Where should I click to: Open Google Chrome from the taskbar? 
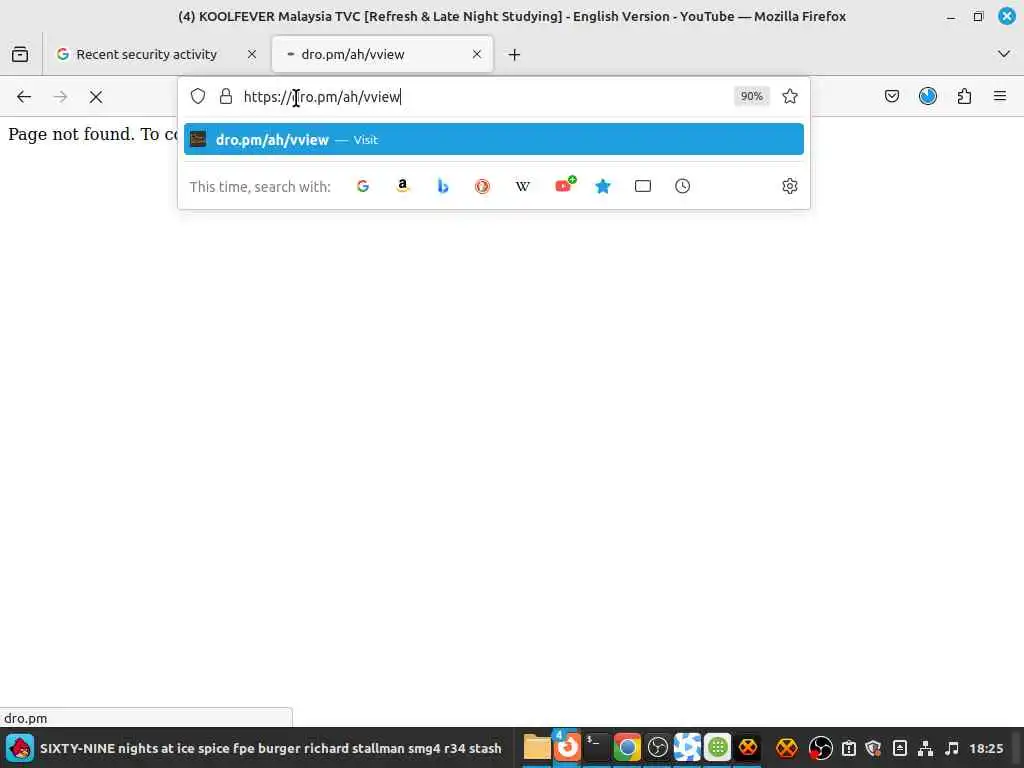click(626, 748)
